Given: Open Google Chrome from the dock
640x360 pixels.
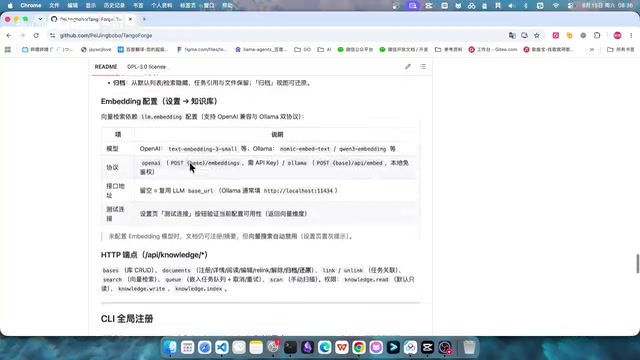Looking at the screenshot, I should (x=359, y=347).
